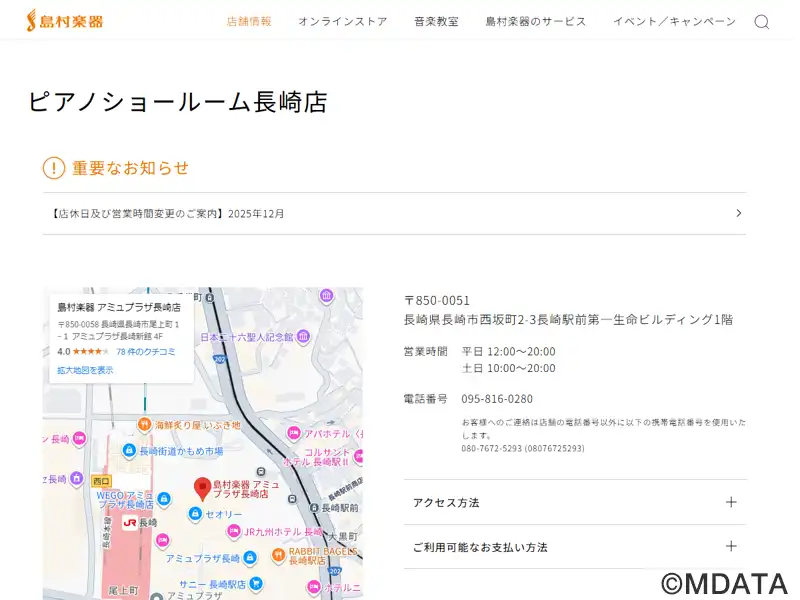Open the 78 件のクチコミ reviews link
800x600 pixels.
pos(146,352)
